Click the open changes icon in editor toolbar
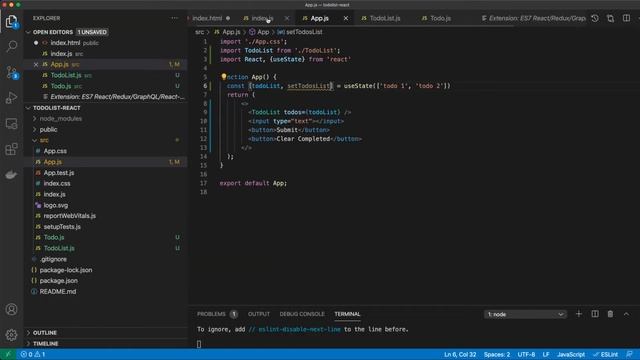Viewport: 640px width, 360px height. click(611, 18)
